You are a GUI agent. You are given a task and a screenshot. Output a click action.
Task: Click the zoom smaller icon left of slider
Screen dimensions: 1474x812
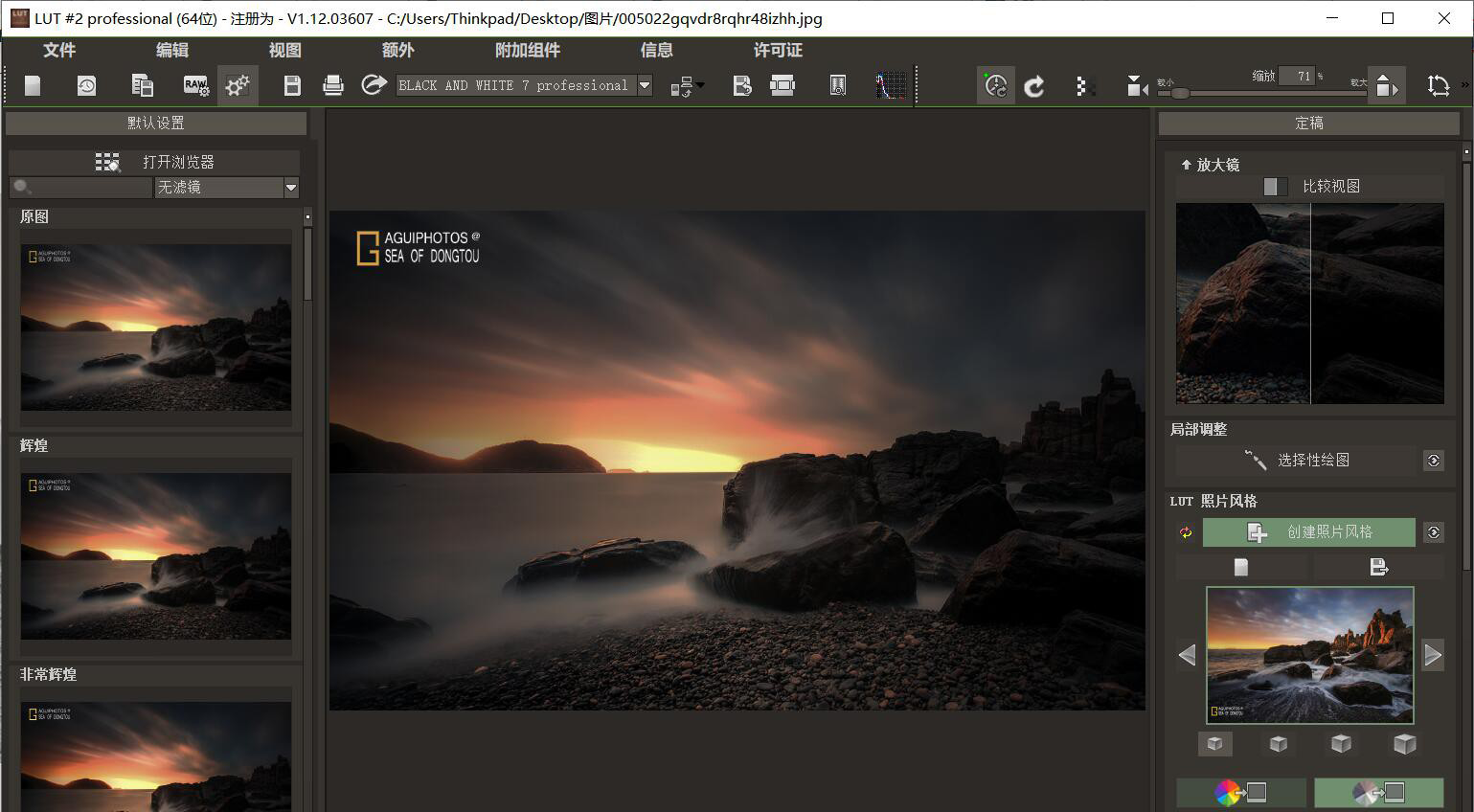(1136, 87)
